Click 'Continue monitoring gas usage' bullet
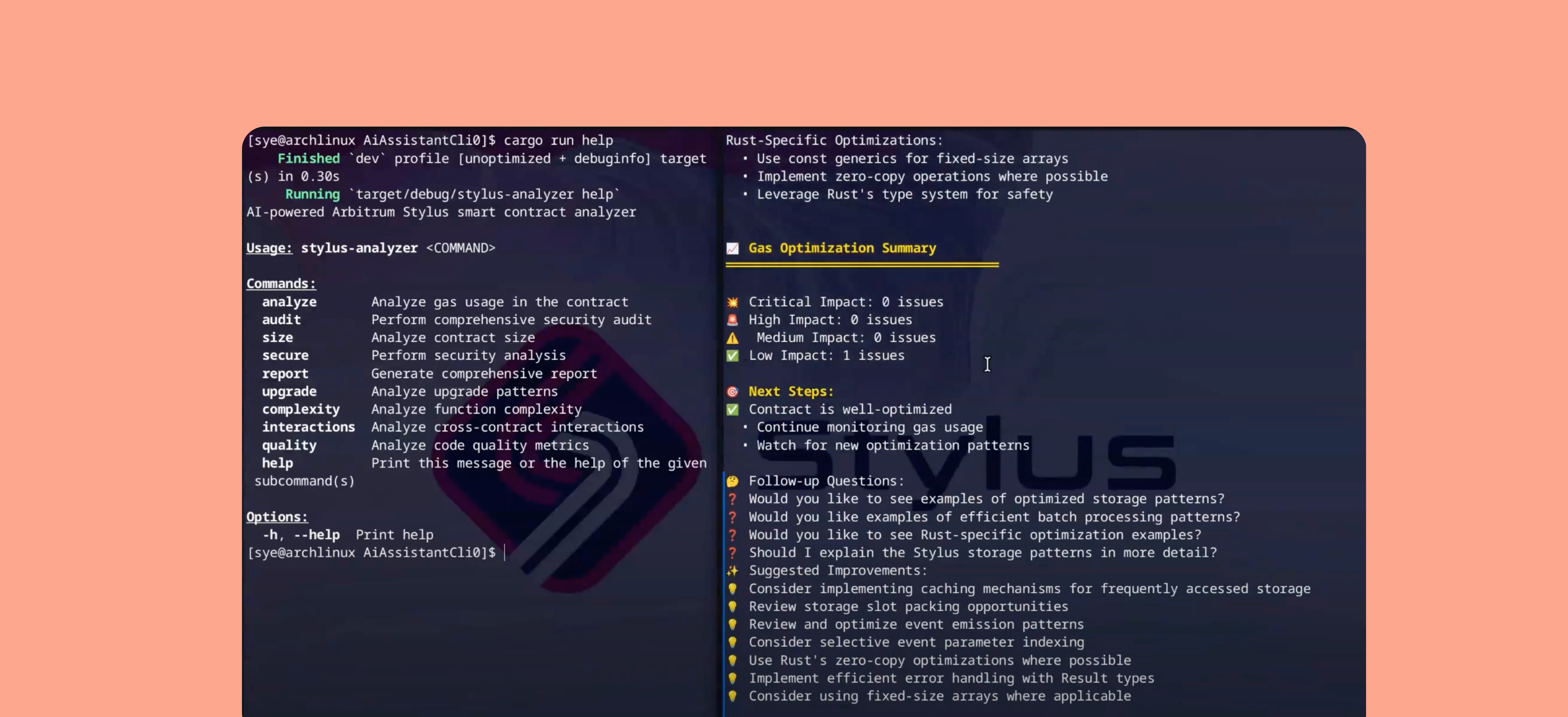 click(x=870, y=428)
